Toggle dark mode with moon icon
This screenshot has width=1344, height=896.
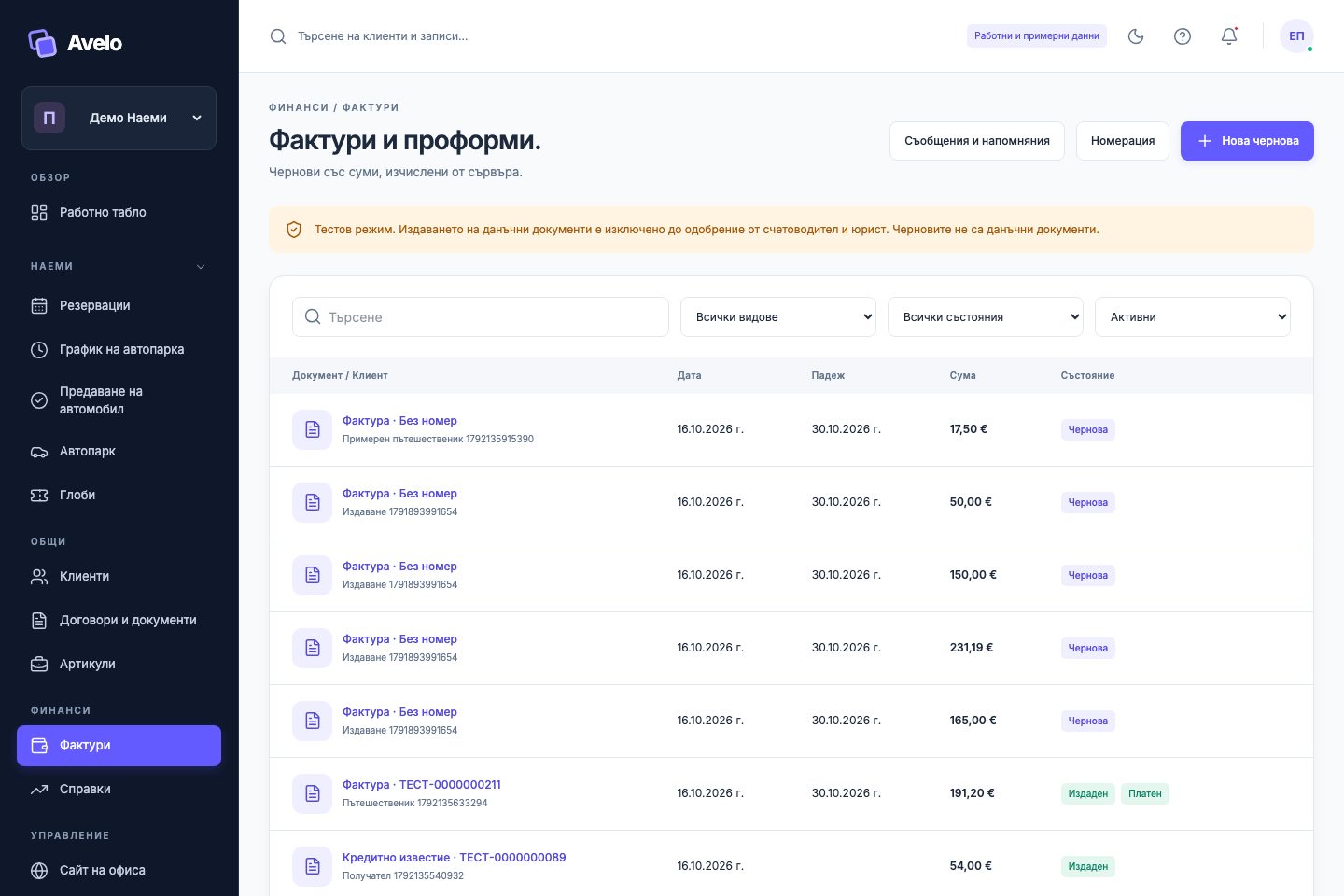pos(1136,36)
